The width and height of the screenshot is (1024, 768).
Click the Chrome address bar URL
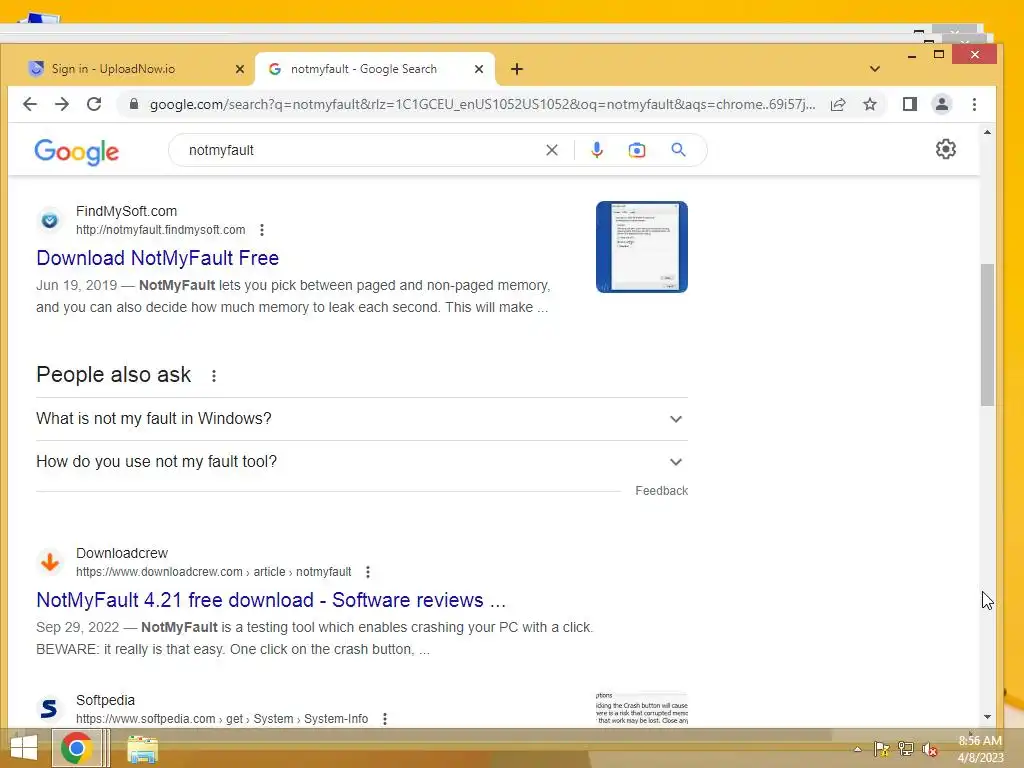point(482,104)
